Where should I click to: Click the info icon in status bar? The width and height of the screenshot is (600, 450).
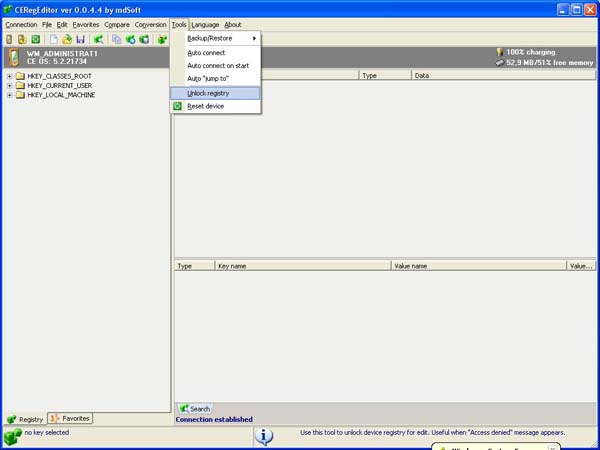[263, 436]
